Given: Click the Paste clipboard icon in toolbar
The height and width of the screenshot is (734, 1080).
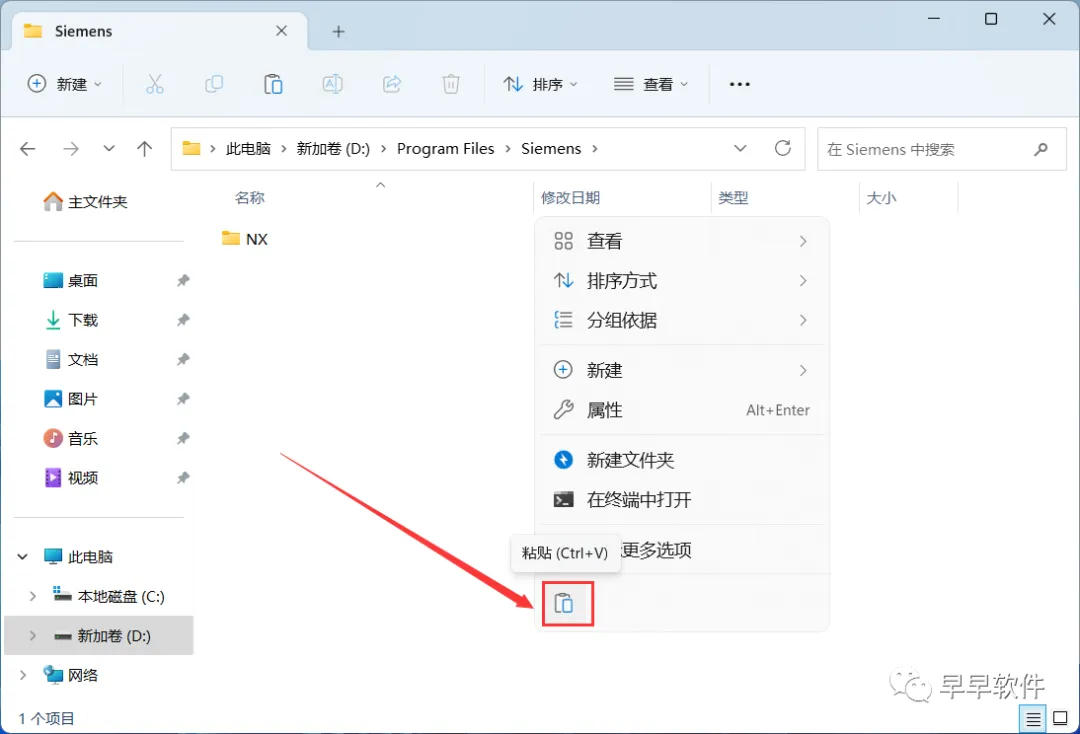Looking at the screenshot, I should 273,84.
